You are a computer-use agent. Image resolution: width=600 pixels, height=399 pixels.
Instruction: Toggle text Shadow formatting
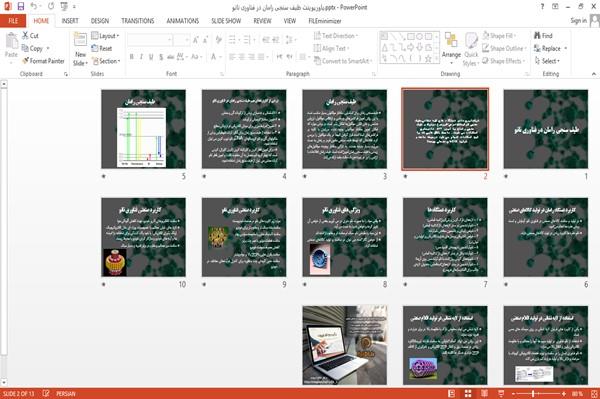point(161,57)
